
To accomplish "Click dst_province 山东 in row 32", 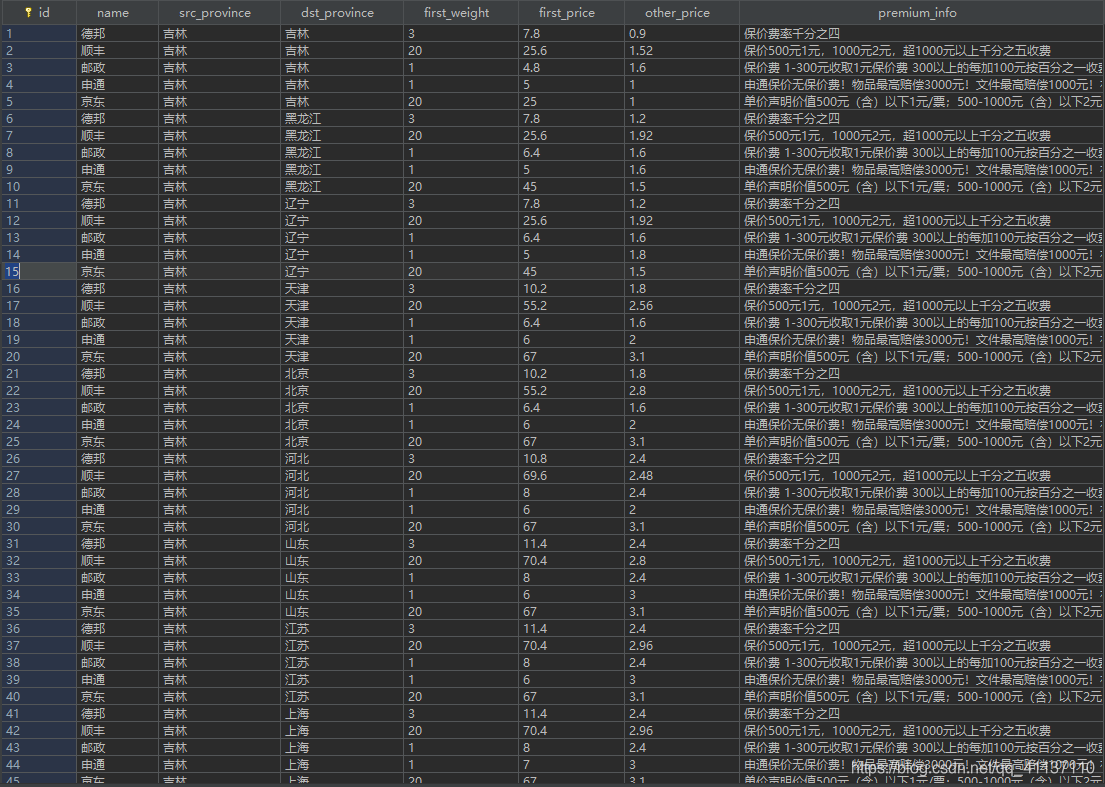I will (x=342, y=561).
